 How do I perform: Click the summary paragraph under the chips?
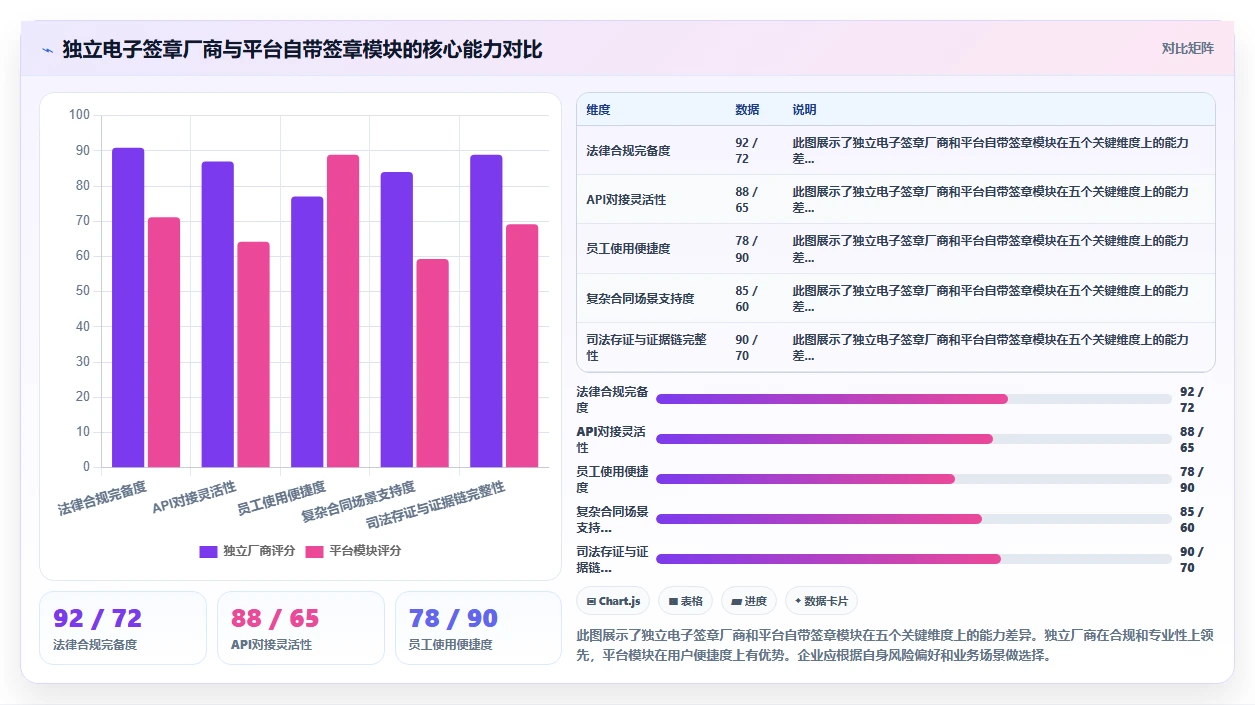click(x=895, y=646)
